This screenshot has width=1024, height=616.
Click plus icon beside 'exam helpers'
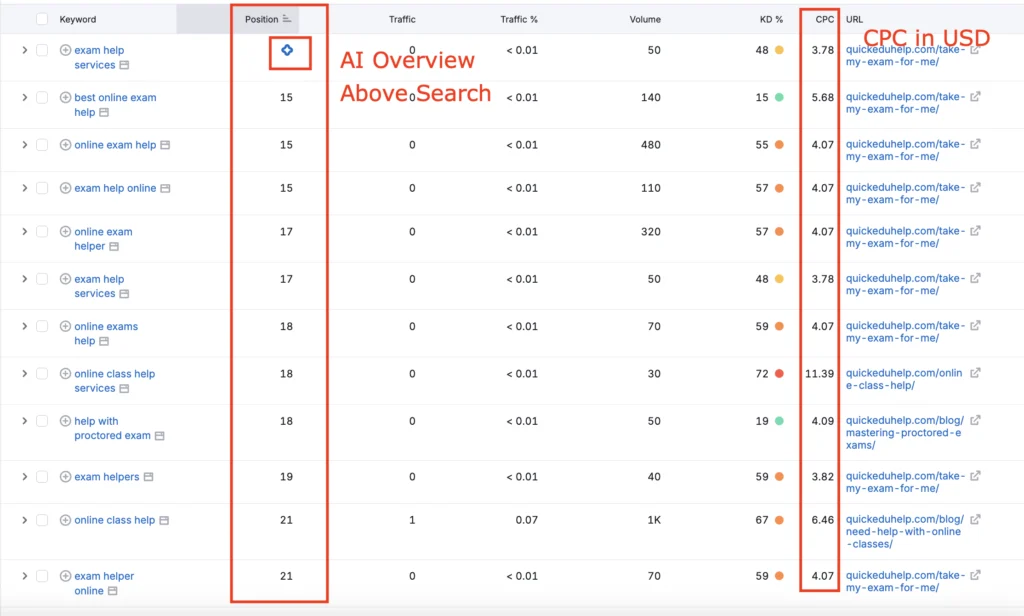coord(65,477)
